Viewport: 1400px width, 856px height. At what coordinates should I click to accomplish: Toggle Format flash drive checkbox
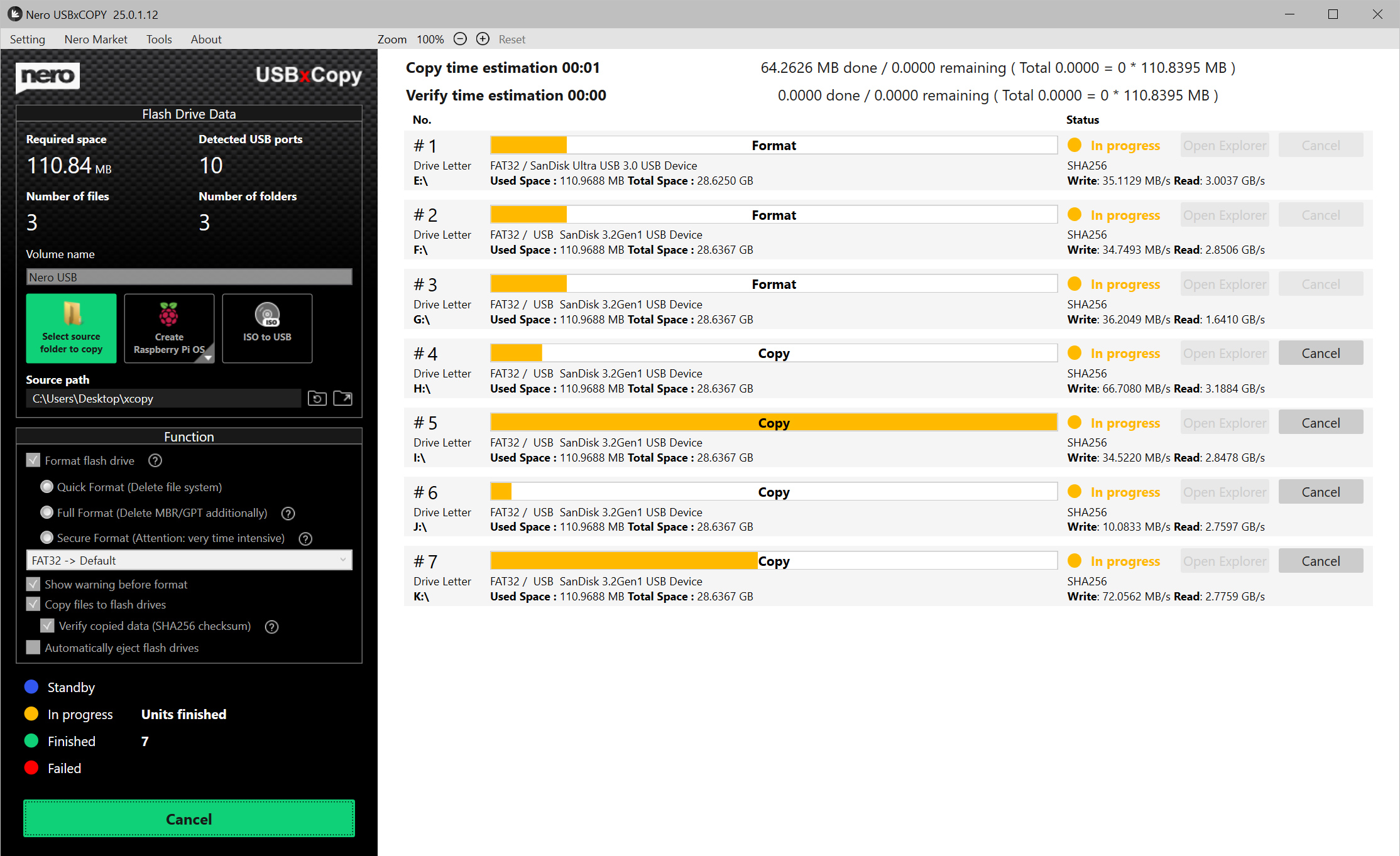(x=33, y=460)
